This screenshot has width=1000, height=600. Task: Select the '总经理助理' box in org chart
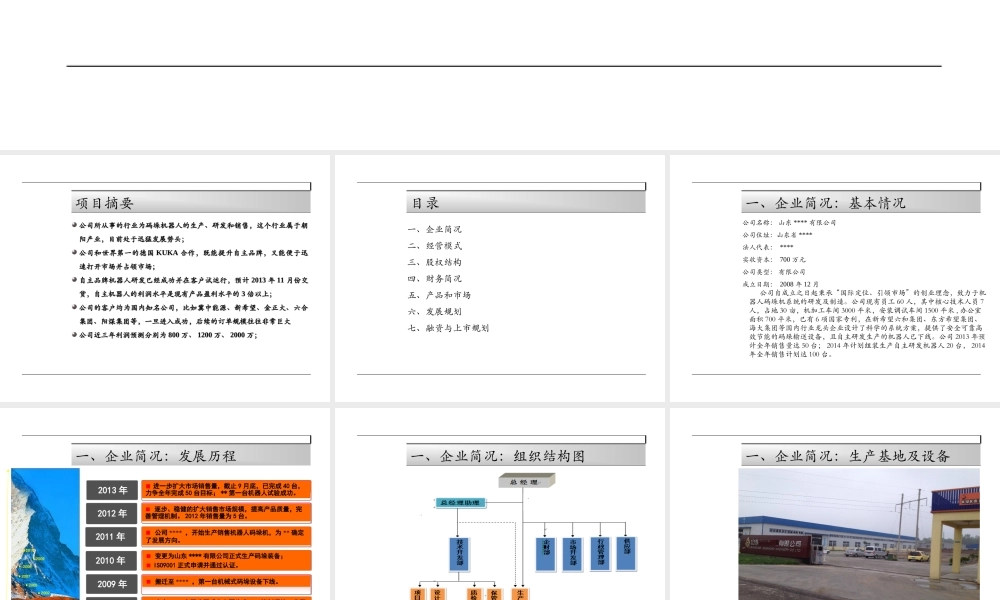[460, 503]
